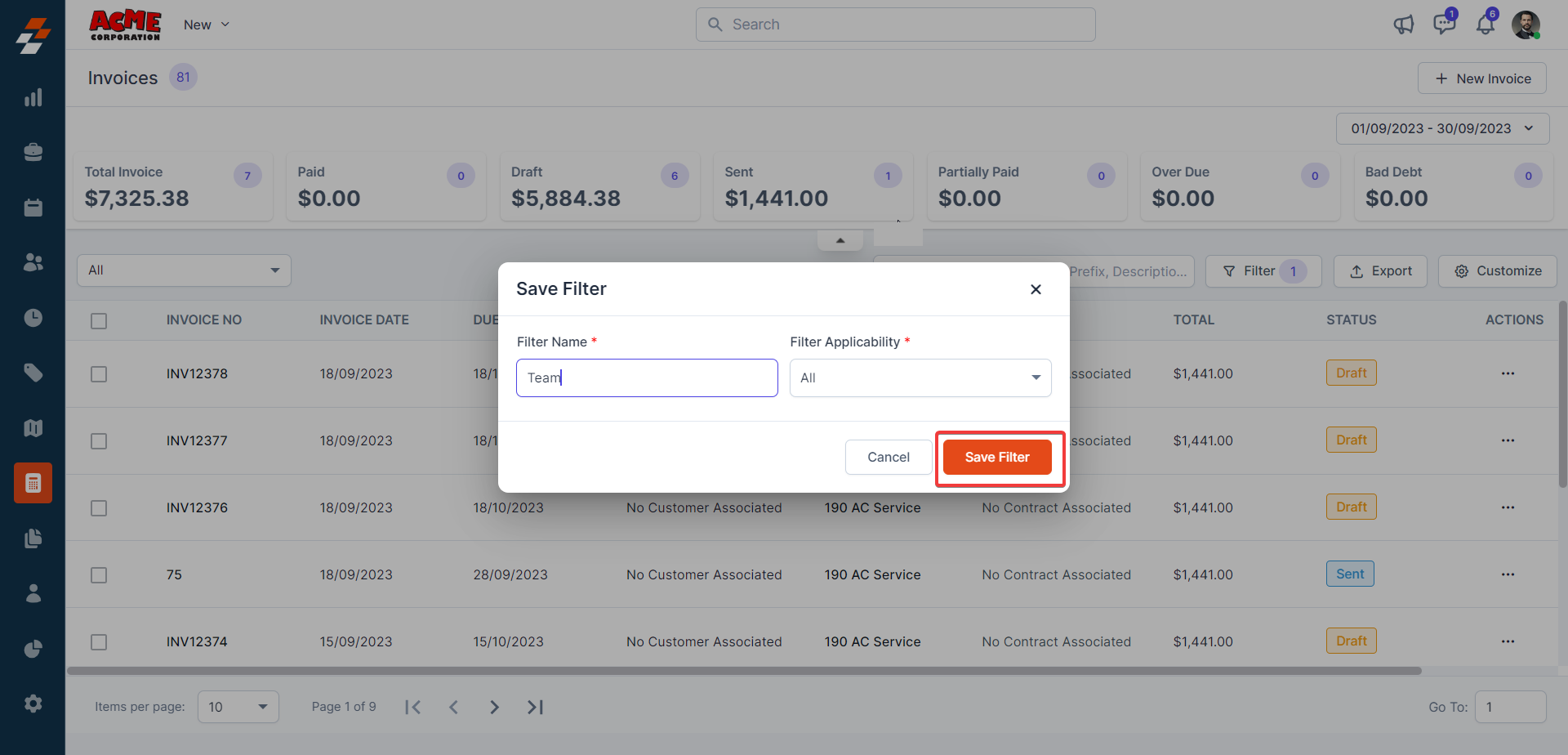Open the settings gear in sidebar
Screen dimensions: 1568x755
[x=33, y=704]
